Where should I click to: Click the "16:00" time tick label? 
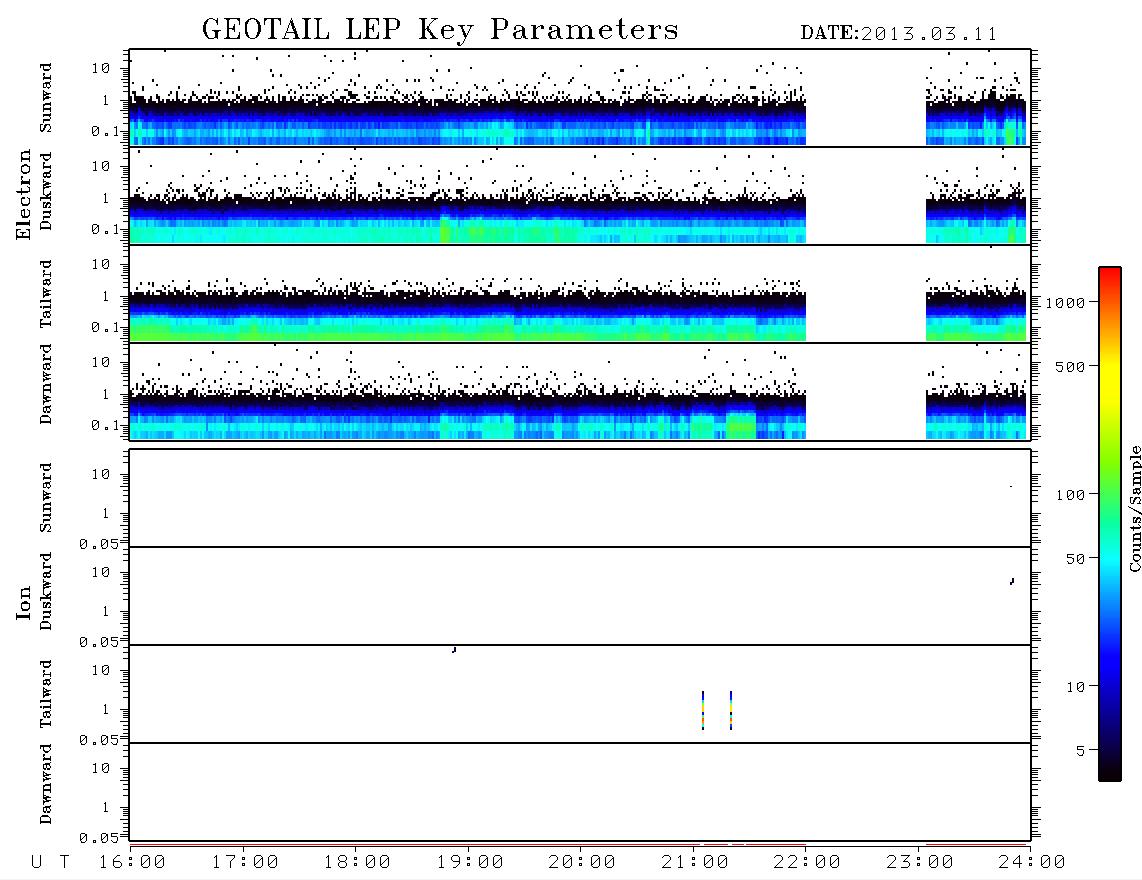pos(133,863)
